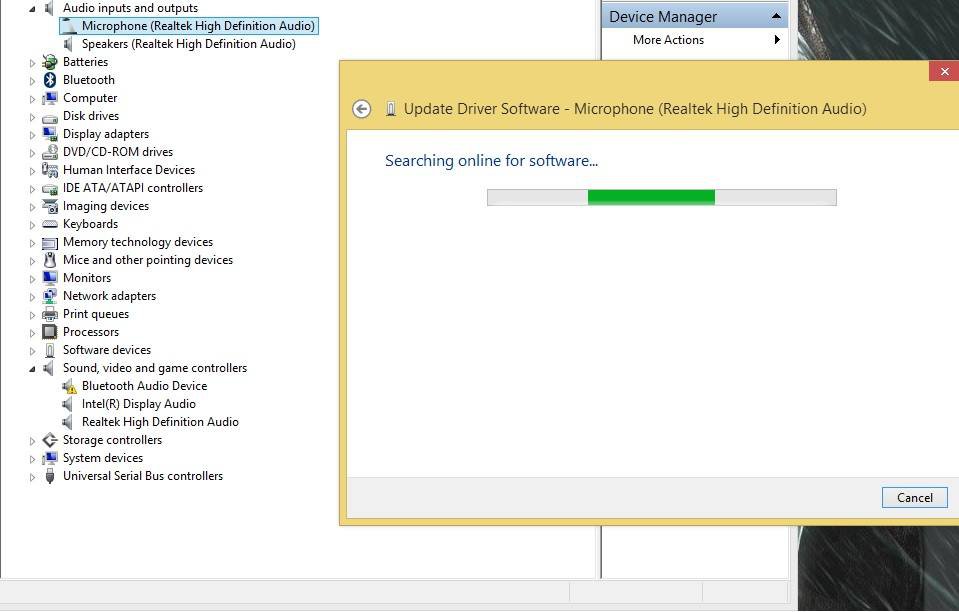Select the System devices category label
This screenshot has width=959, height=612.
pos(103,458)
